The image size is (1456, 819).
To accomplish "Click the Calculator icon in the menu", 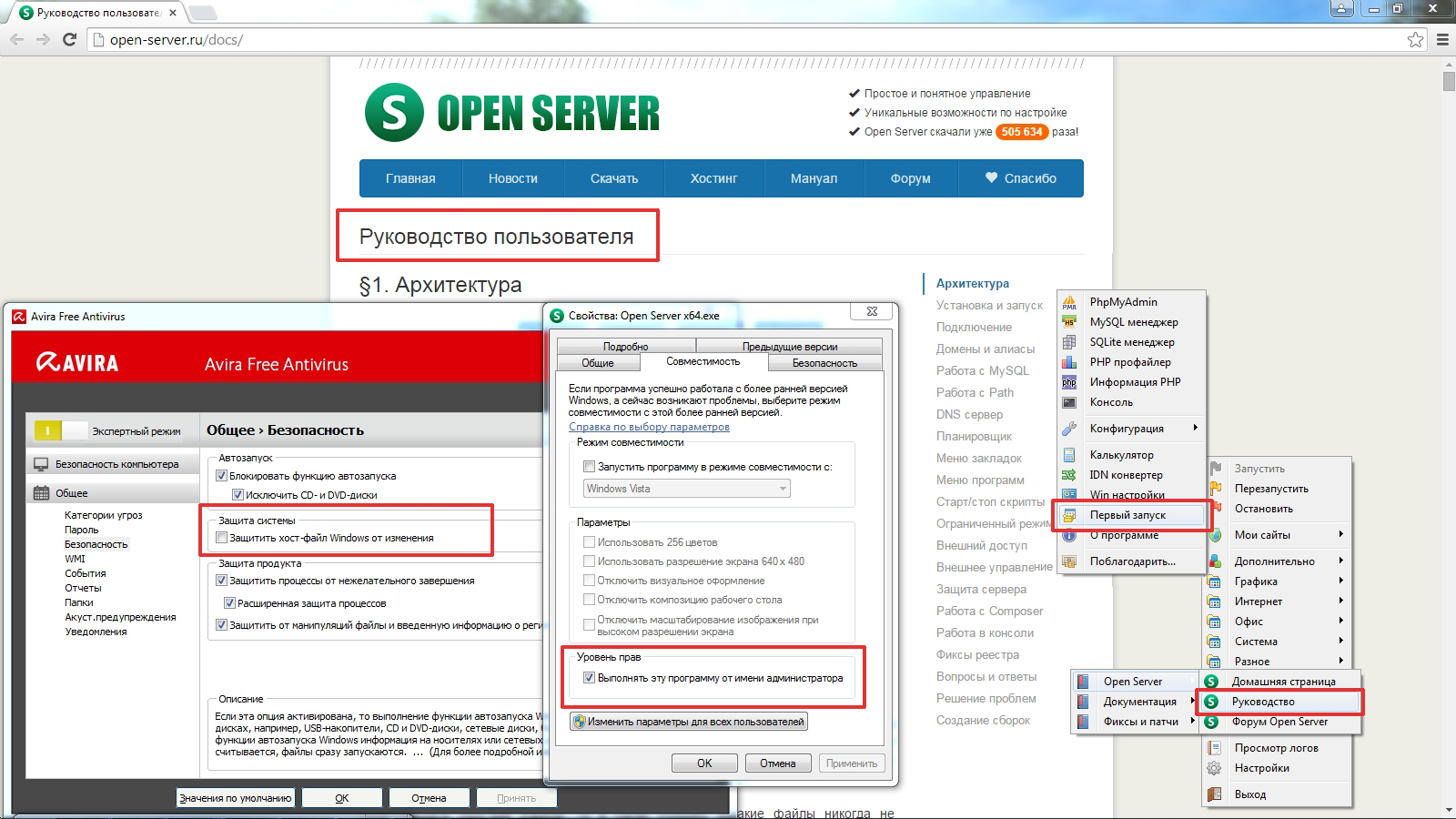I will pyautogui.click(x=1069, y=455).
